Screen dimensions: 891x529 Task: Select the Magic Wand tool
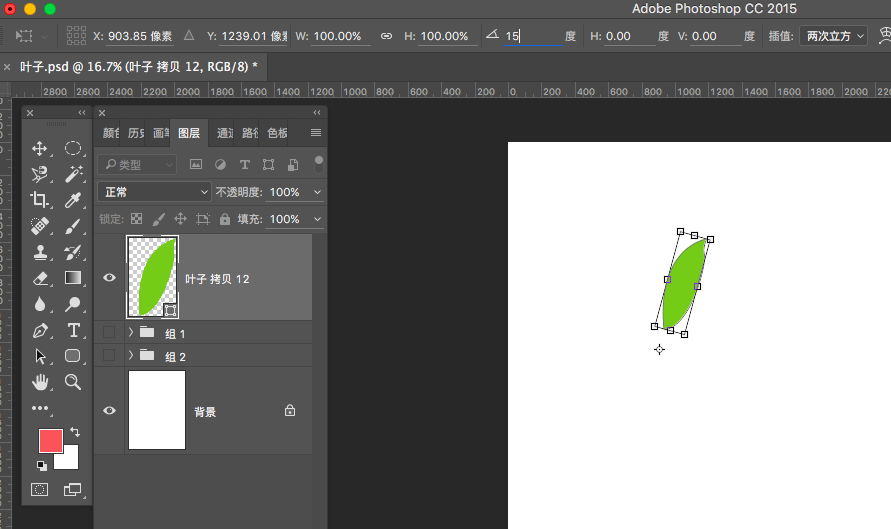[73, 174]
